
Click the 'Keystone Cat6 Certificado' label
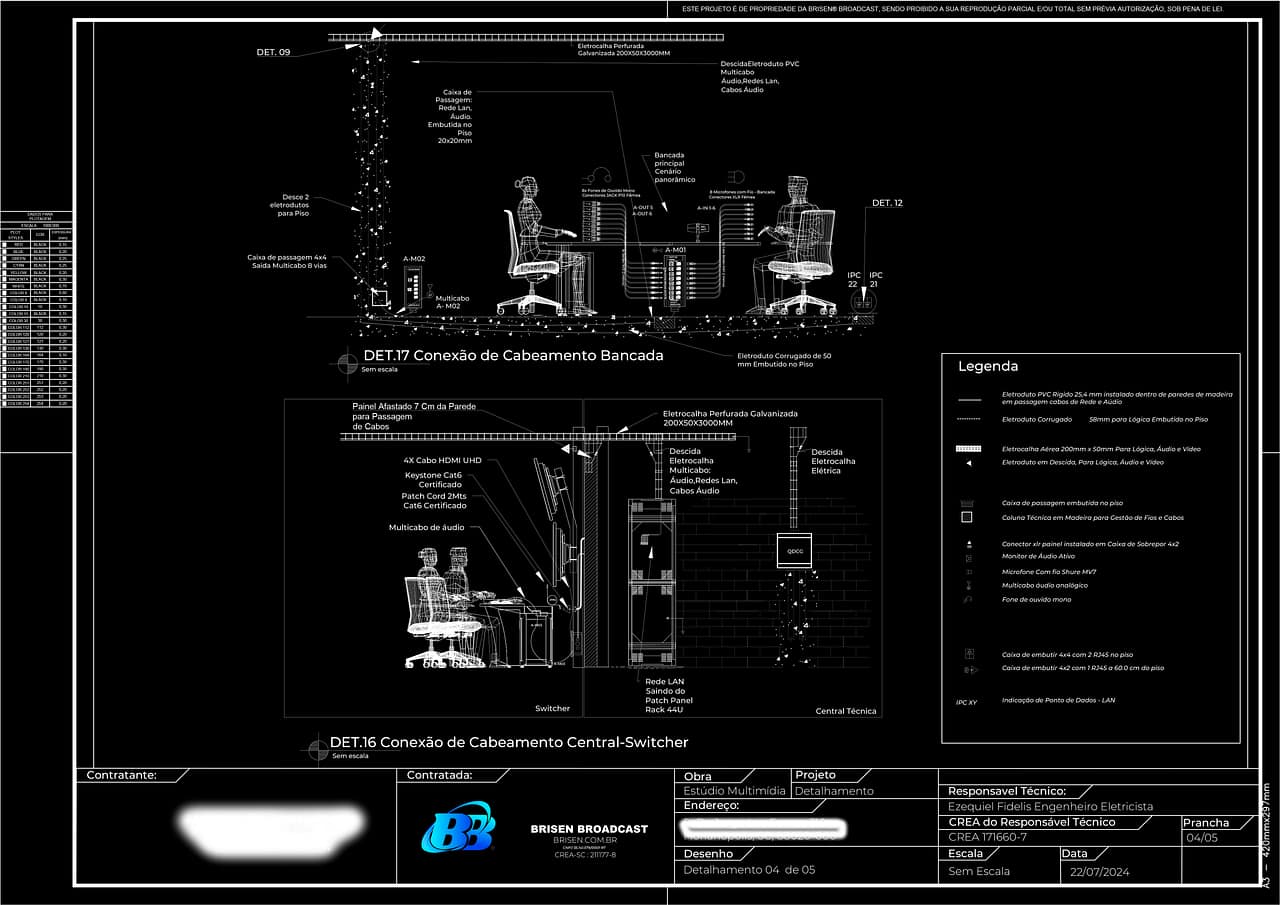coord(435,480)
